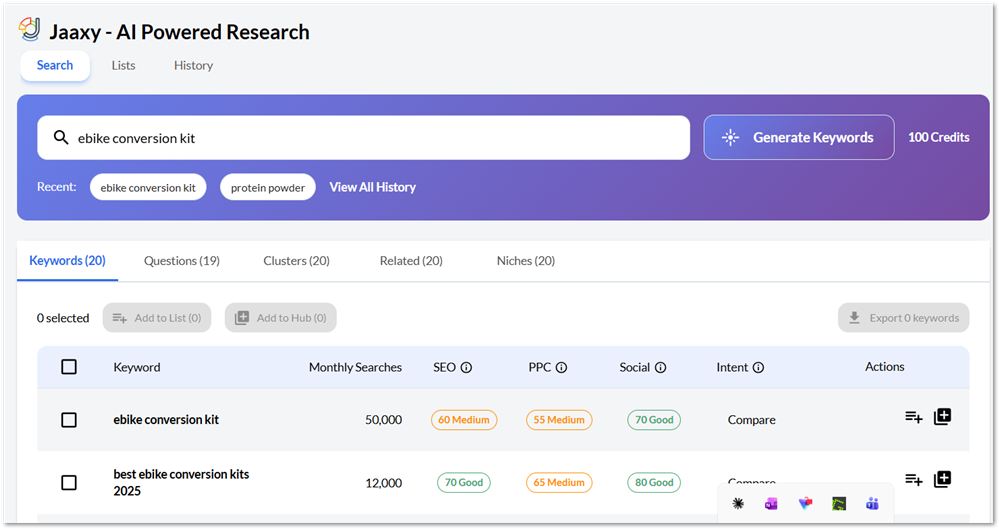Add 'best ebike conversion kits 2025' to hub icon
The height and width of the screenshot is (529, 999).
point(942,479)
